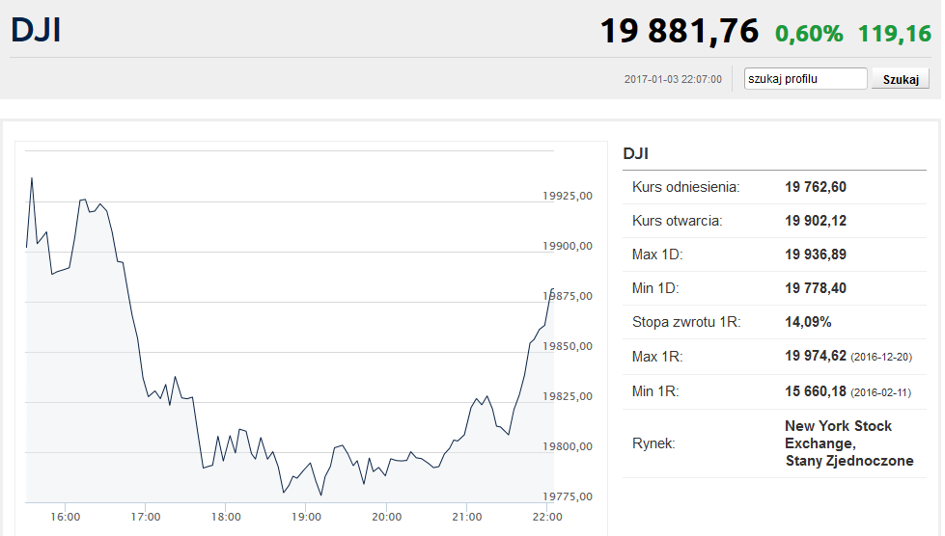Screen dimensions: 945x536
Task: Click the 19 881,76 index value
Action: [679, 31]
